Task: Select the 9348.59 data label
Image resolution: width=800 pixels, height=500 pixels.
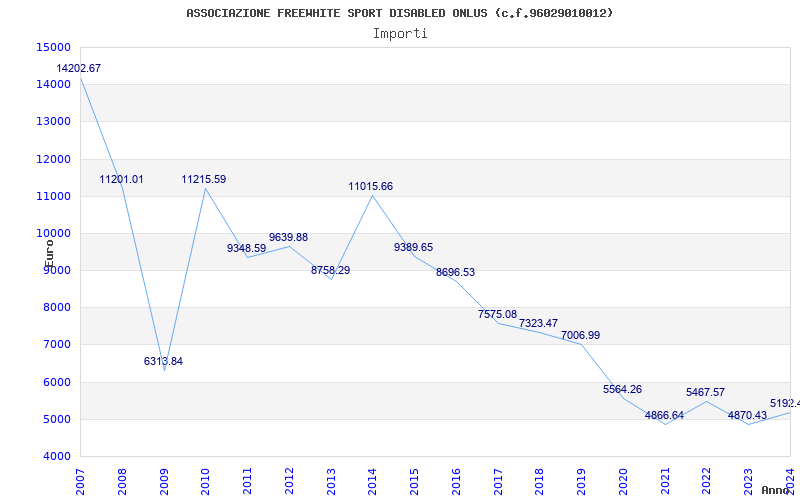Action: point(246,248)
